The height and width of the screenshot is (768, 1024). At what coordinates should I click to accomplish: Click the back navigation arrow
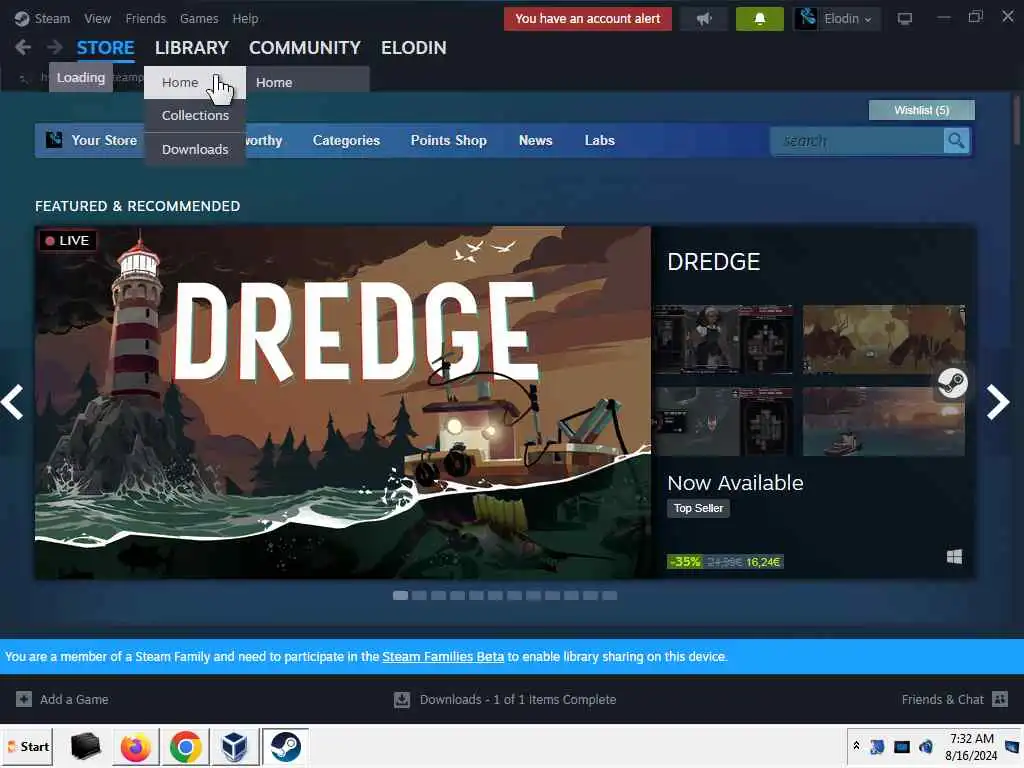23,47
